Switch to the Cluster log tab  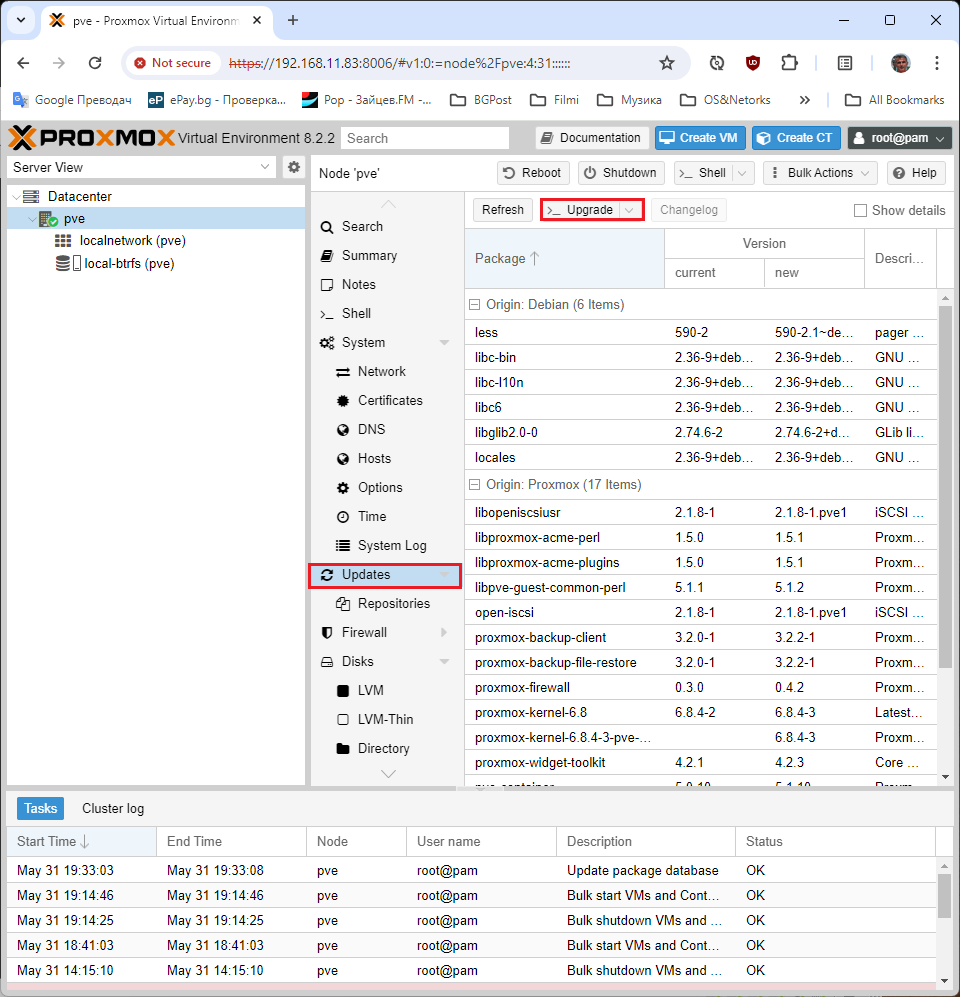point(113,808)
